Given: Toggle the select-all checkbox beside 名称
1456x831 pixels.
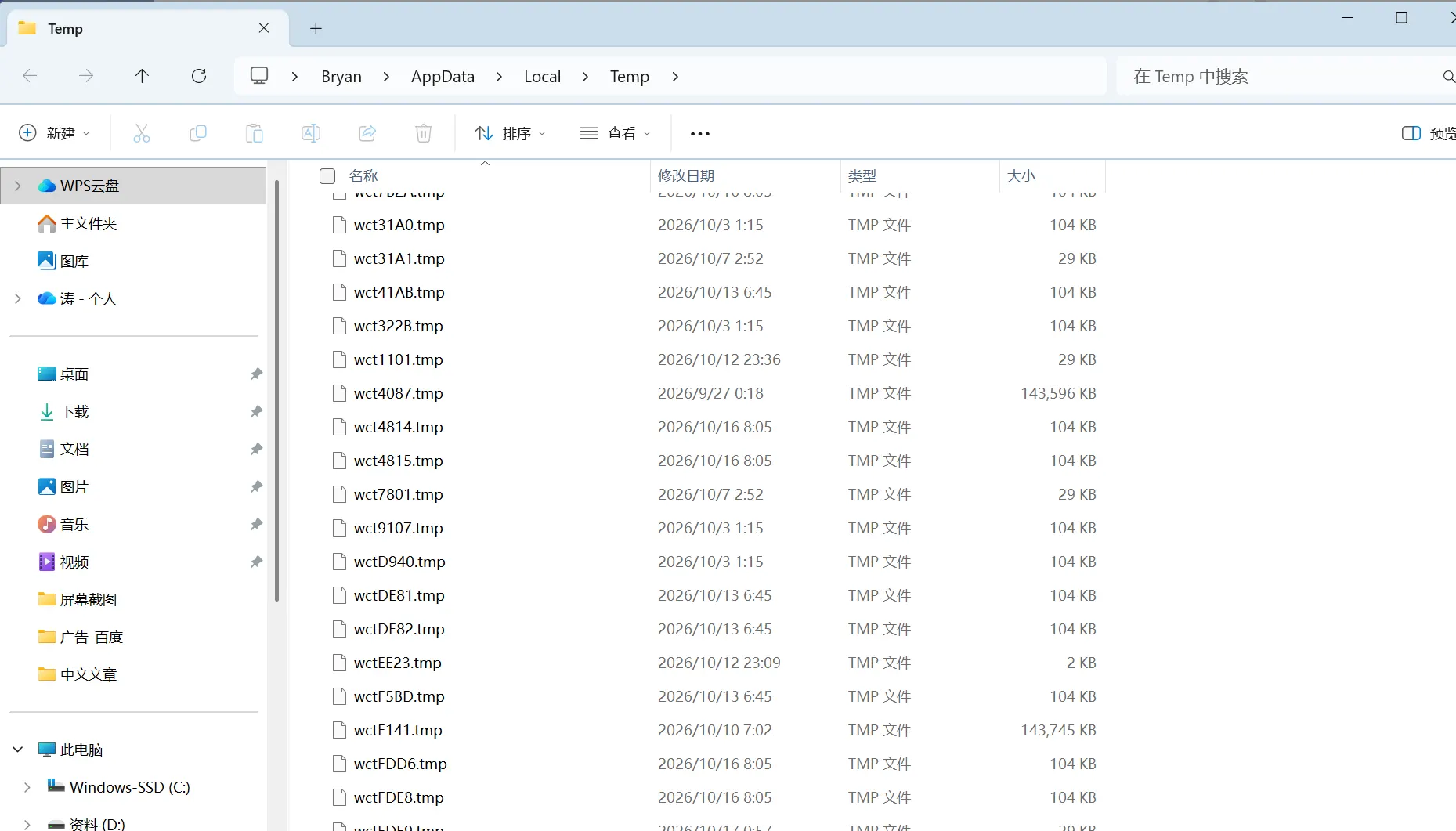Looking at the screenshot, I should point(327,176).
